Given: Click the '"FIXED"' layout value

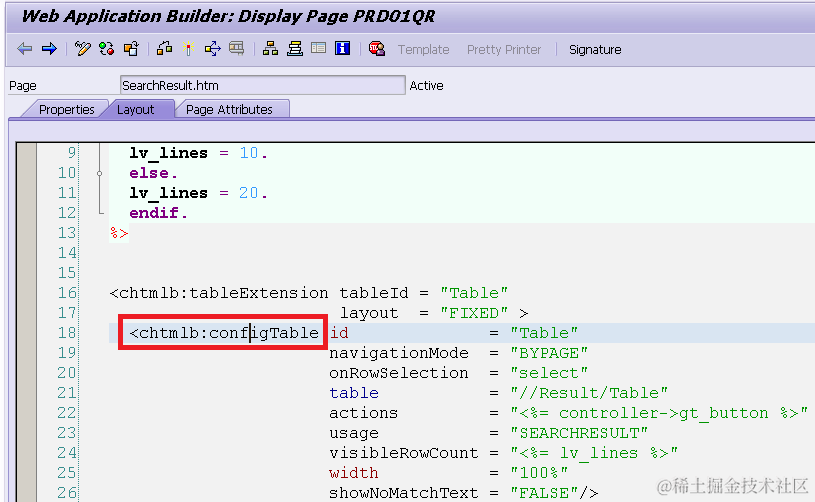Looking at the screenshot, I should pos(474,313).
